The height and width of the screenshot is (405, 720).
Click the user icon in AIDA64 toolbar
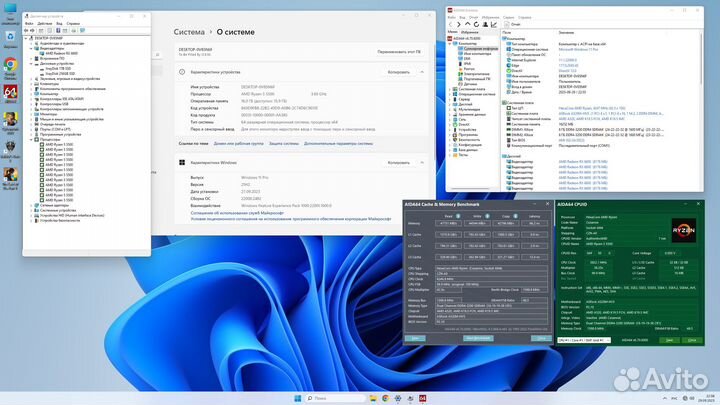485,24
